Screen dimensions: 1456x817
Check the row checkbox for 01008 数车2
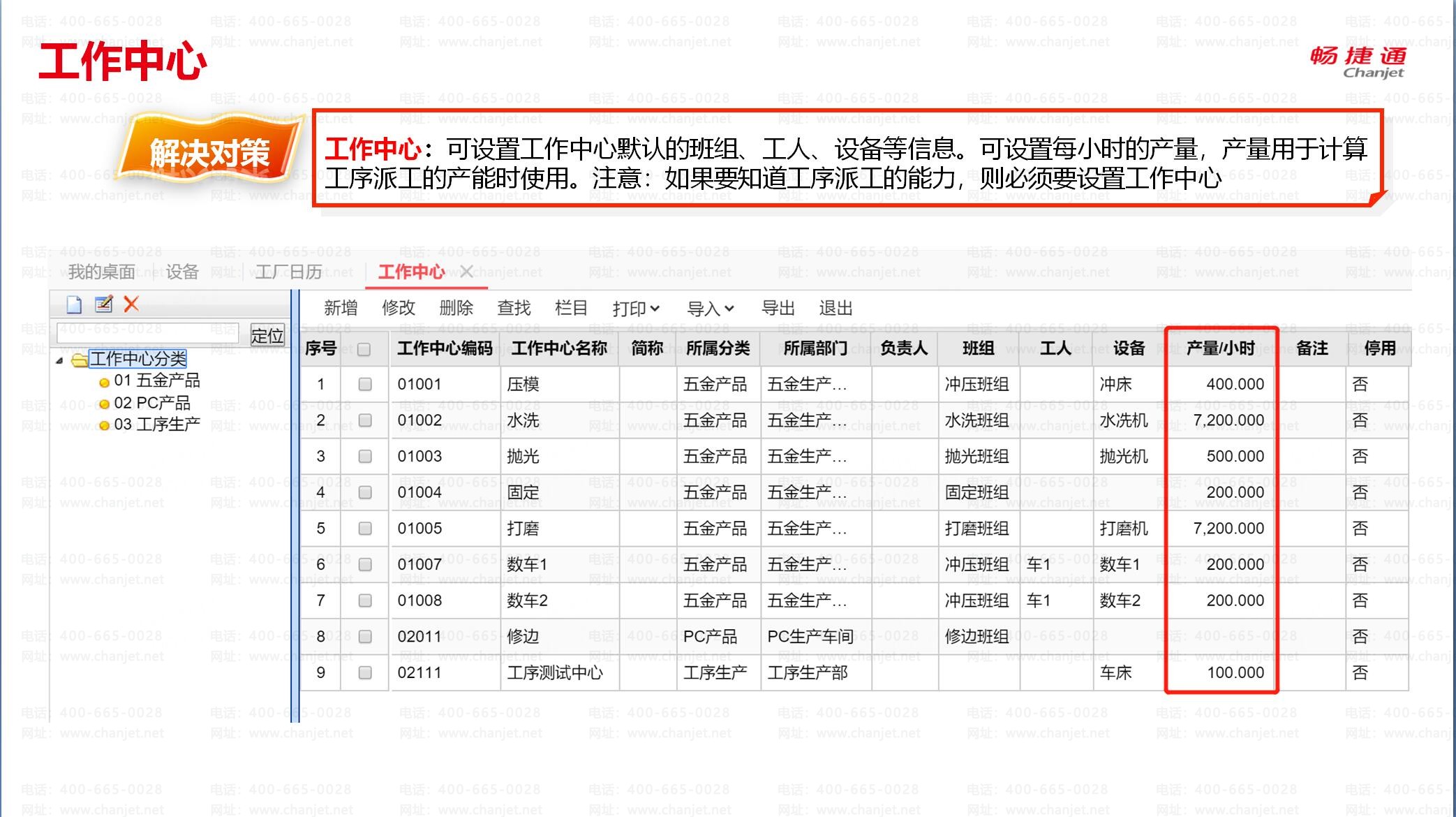365,601
